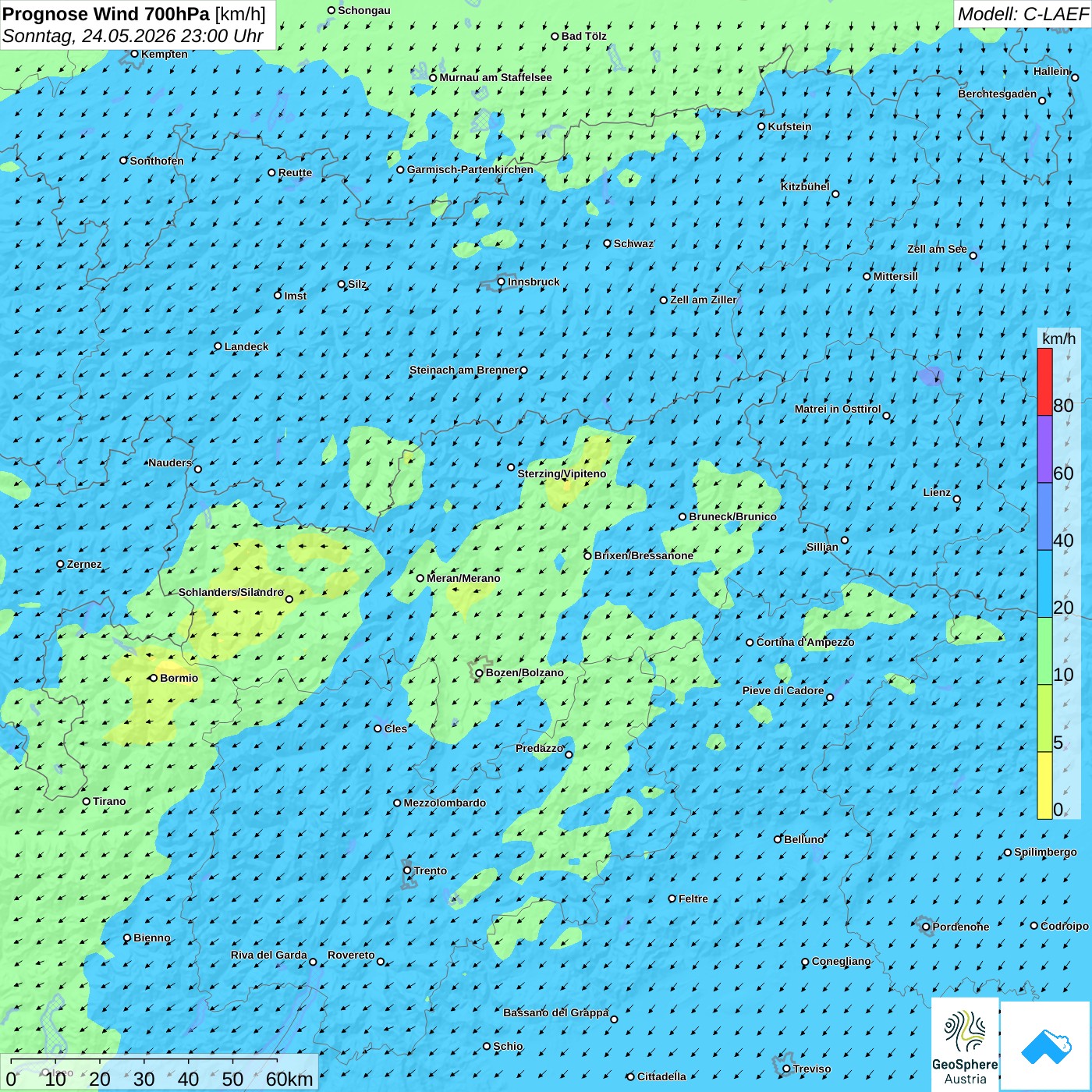Click the Innsbruck city marker
The height and width of the screenshot is (1092, 1092).
point(502,282)
